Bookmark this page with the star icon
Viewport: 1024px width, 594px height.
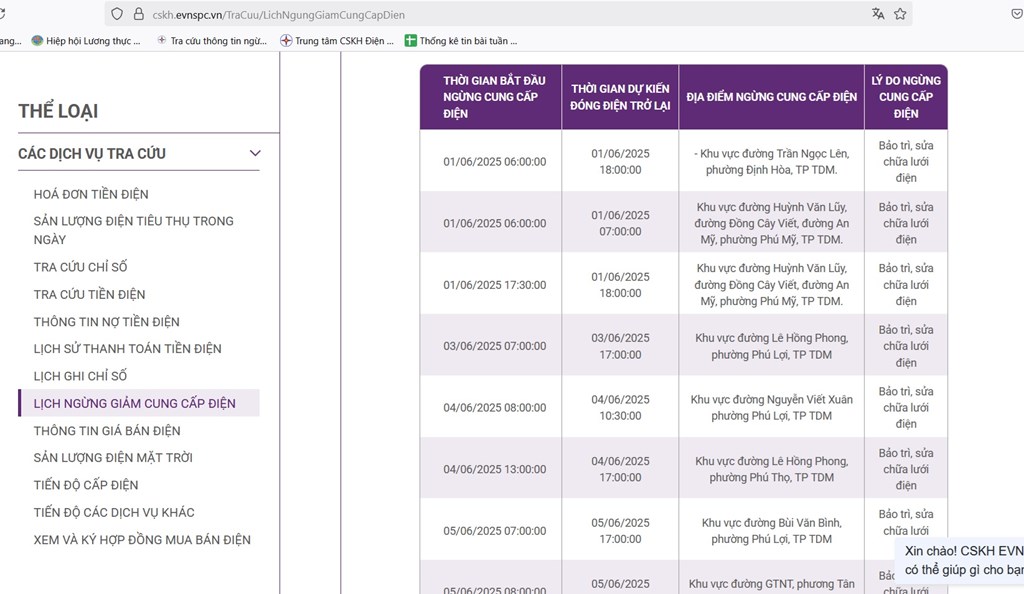click(900, 14)
